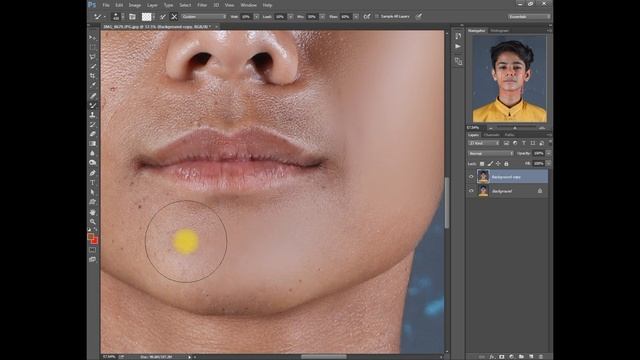Screen dimensions: 640x360
Task: Select the Clone Stamp tool
Action: point(93,115)
